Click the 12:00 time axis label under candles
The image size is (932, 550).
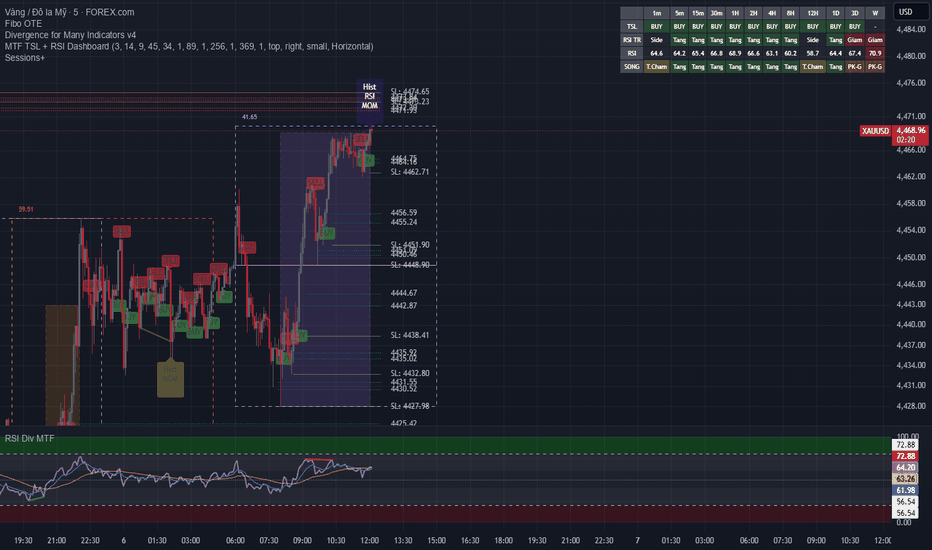[x=369, y=540]
